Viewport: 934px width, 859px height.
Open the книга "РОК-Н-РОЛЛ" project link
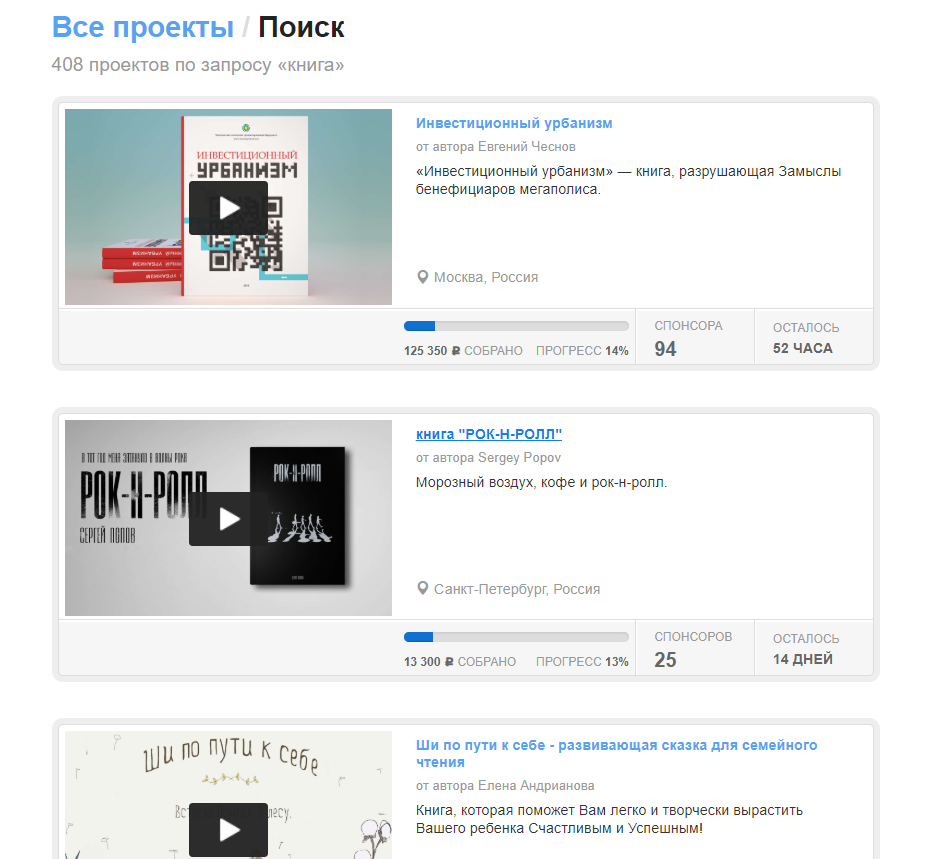click(488, 434)
